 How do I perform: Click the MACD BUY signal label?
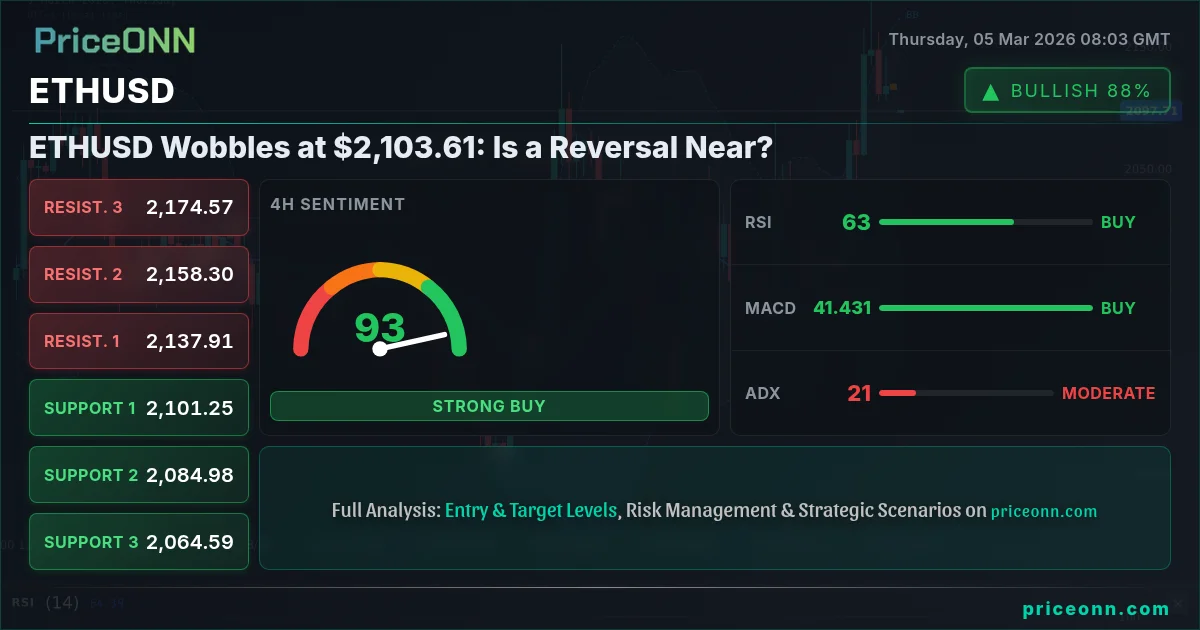click(x=1118, y=308)
